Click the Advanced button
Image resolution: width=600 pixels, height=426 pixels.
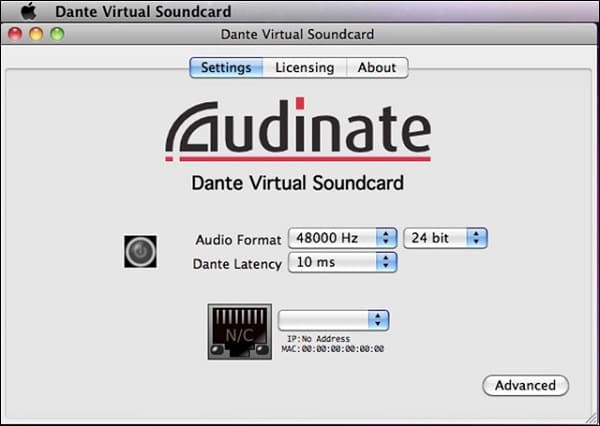[x=525, y=385]
